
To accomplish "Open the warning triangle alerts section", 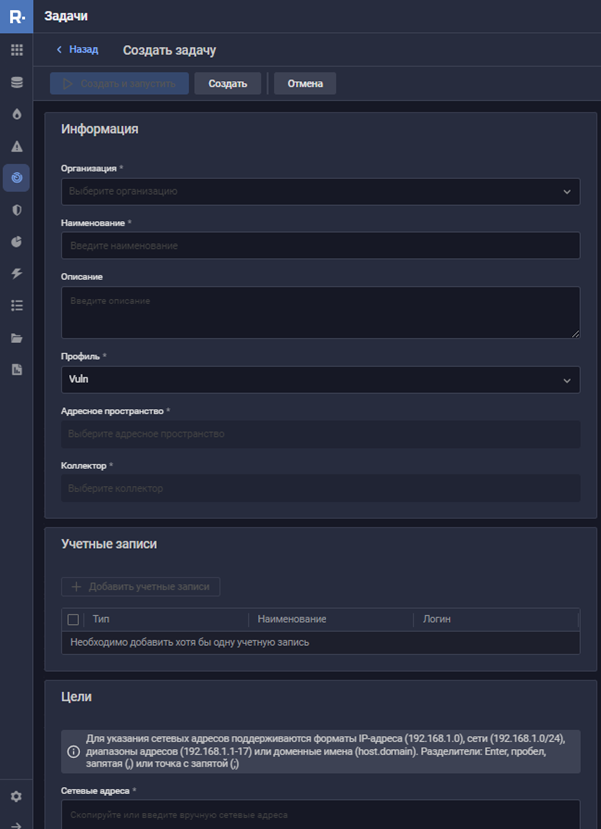I will 16,146.
